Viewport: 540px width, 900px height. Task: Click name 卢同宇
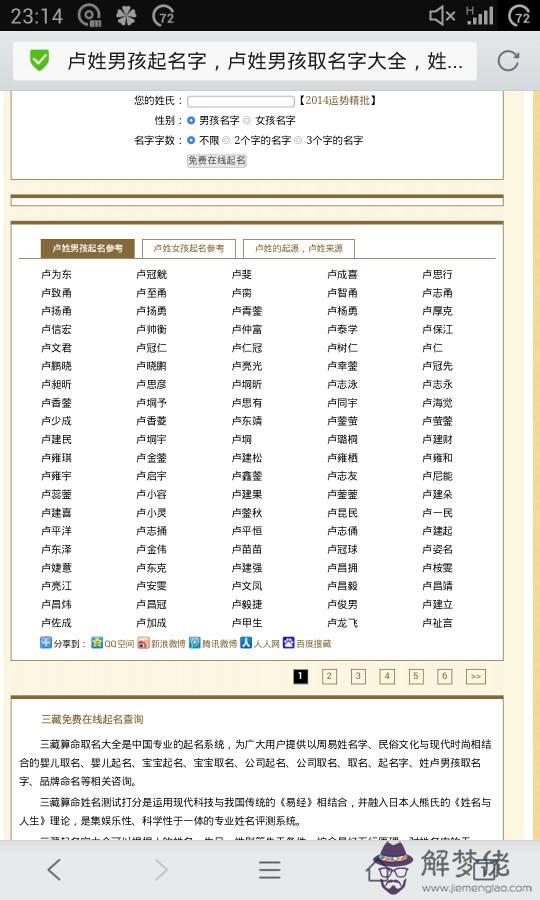pos(343,403)
